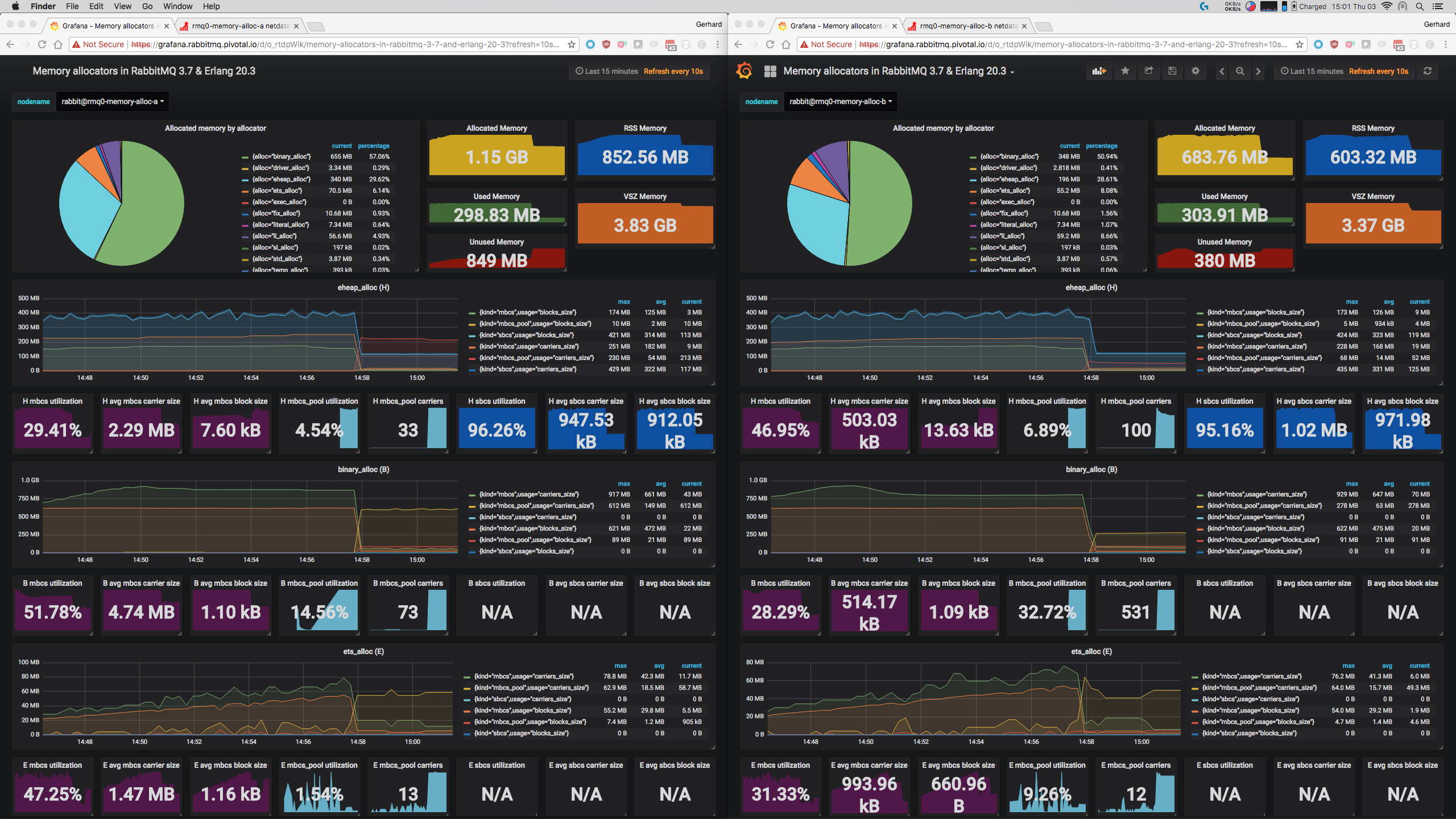The width and height of the screenshot is (1456, 819).
Task: Shift time range forward in the right window
Action: point(1258,71)
